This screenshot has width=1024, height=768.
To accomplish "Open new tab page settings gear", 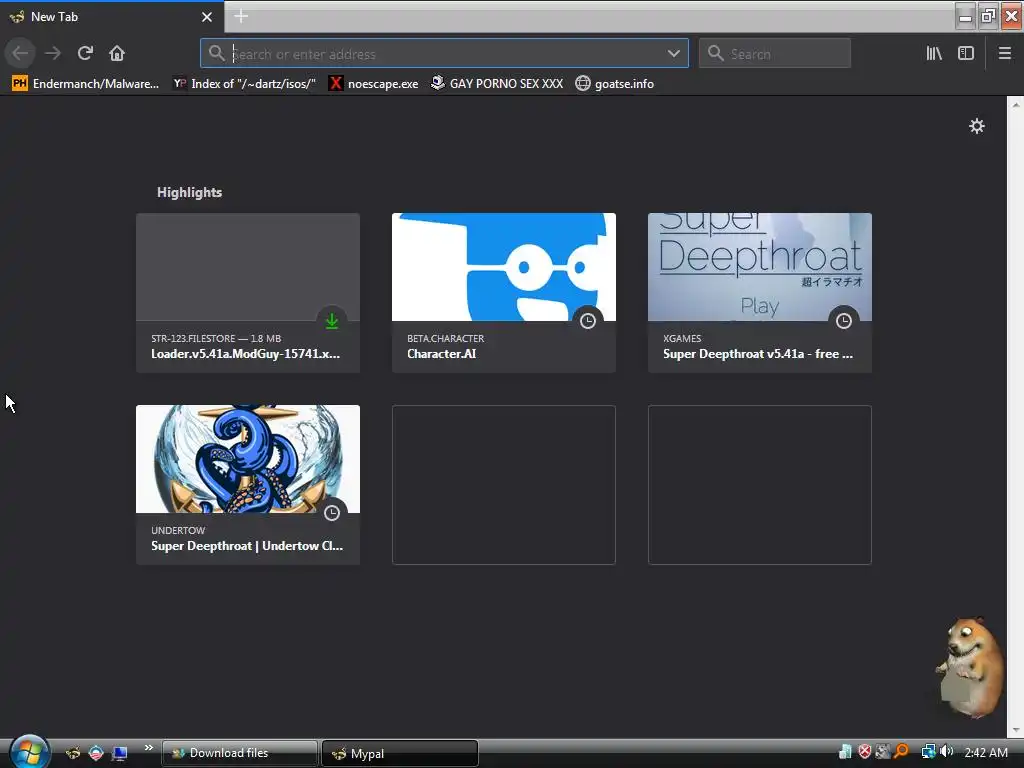I will click(976, 126).
